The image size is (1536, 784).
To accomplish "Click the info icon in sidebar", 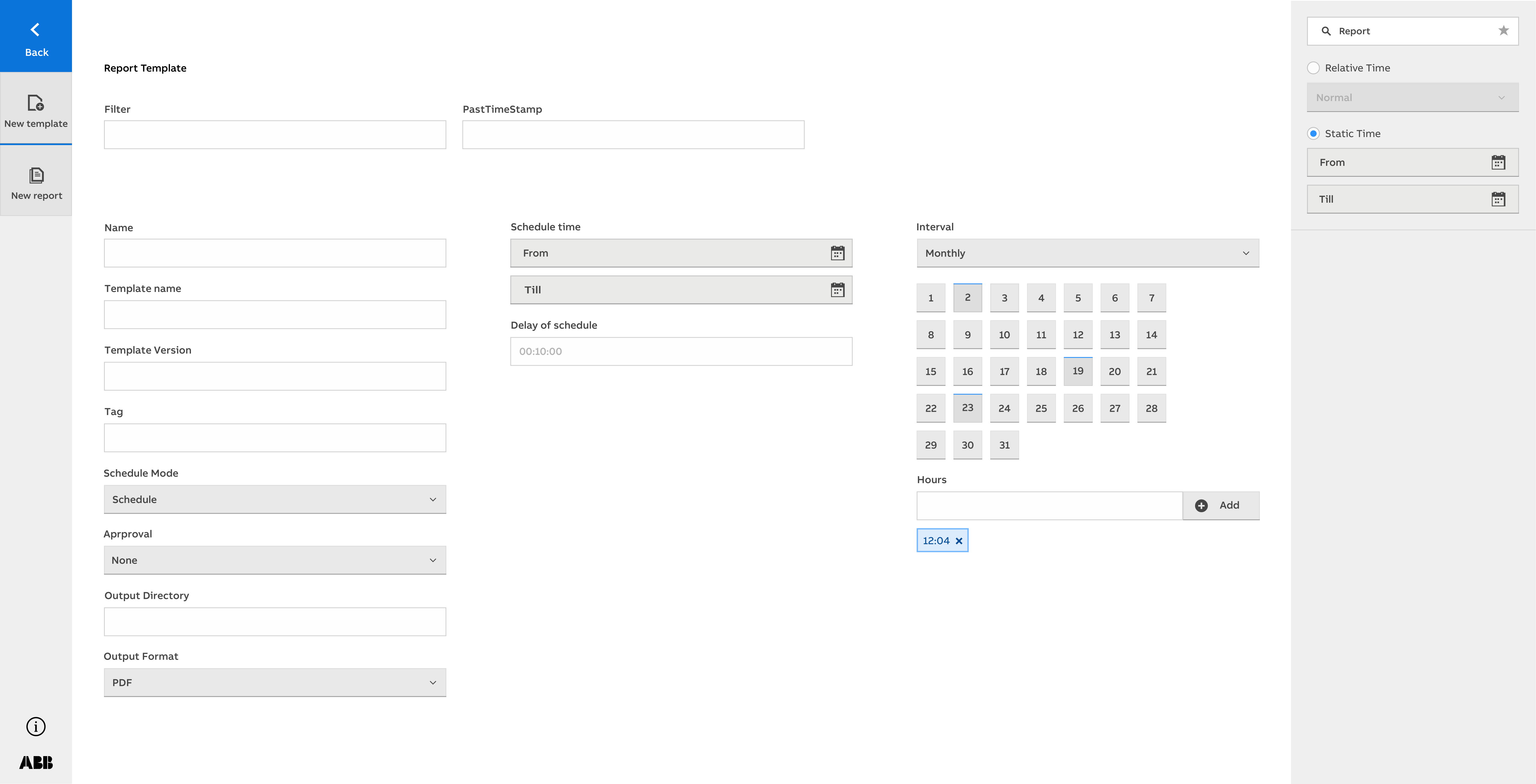I will point(36,726).
